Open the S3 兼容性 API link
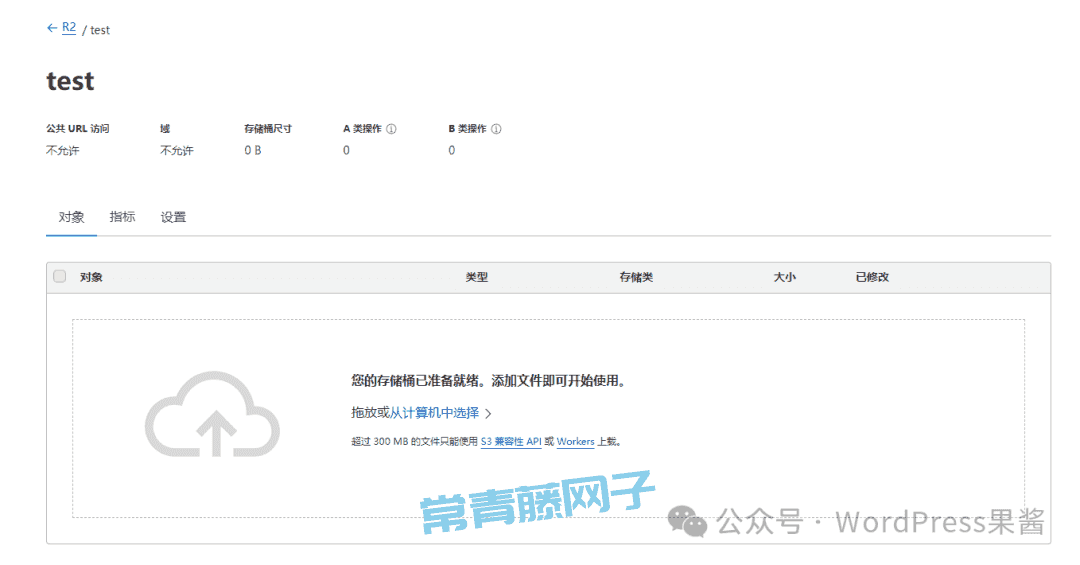Image resolution: width=1080 pixels, height=565 pixels. coord(511,442)
